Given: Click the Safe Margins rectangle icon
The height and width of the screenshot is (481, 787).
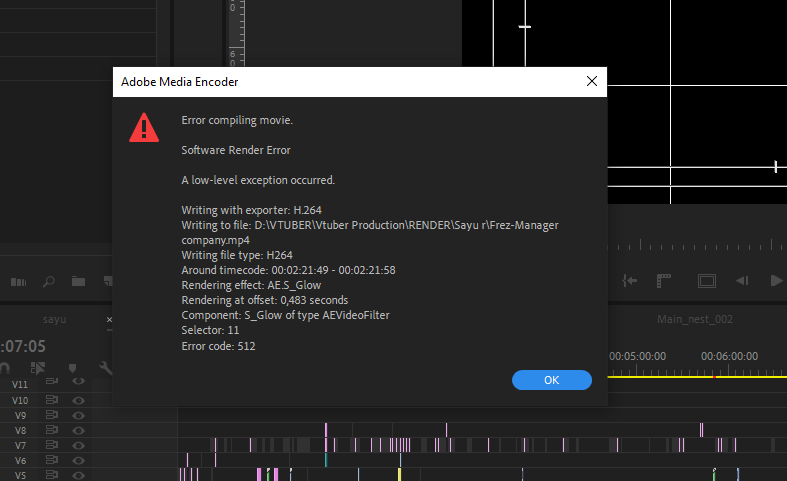Looking at the screenshot, I should pos(707,281).
